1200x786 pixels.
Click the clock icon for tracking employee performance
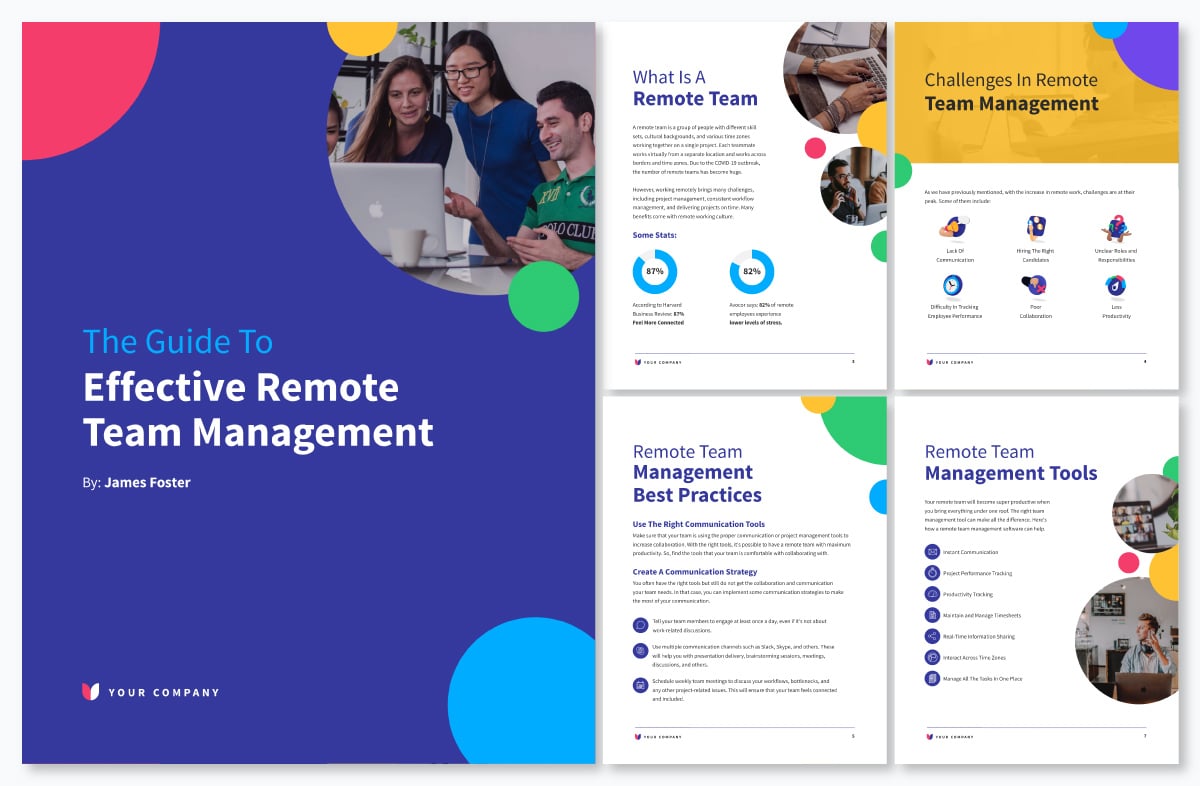click(953, 285)
